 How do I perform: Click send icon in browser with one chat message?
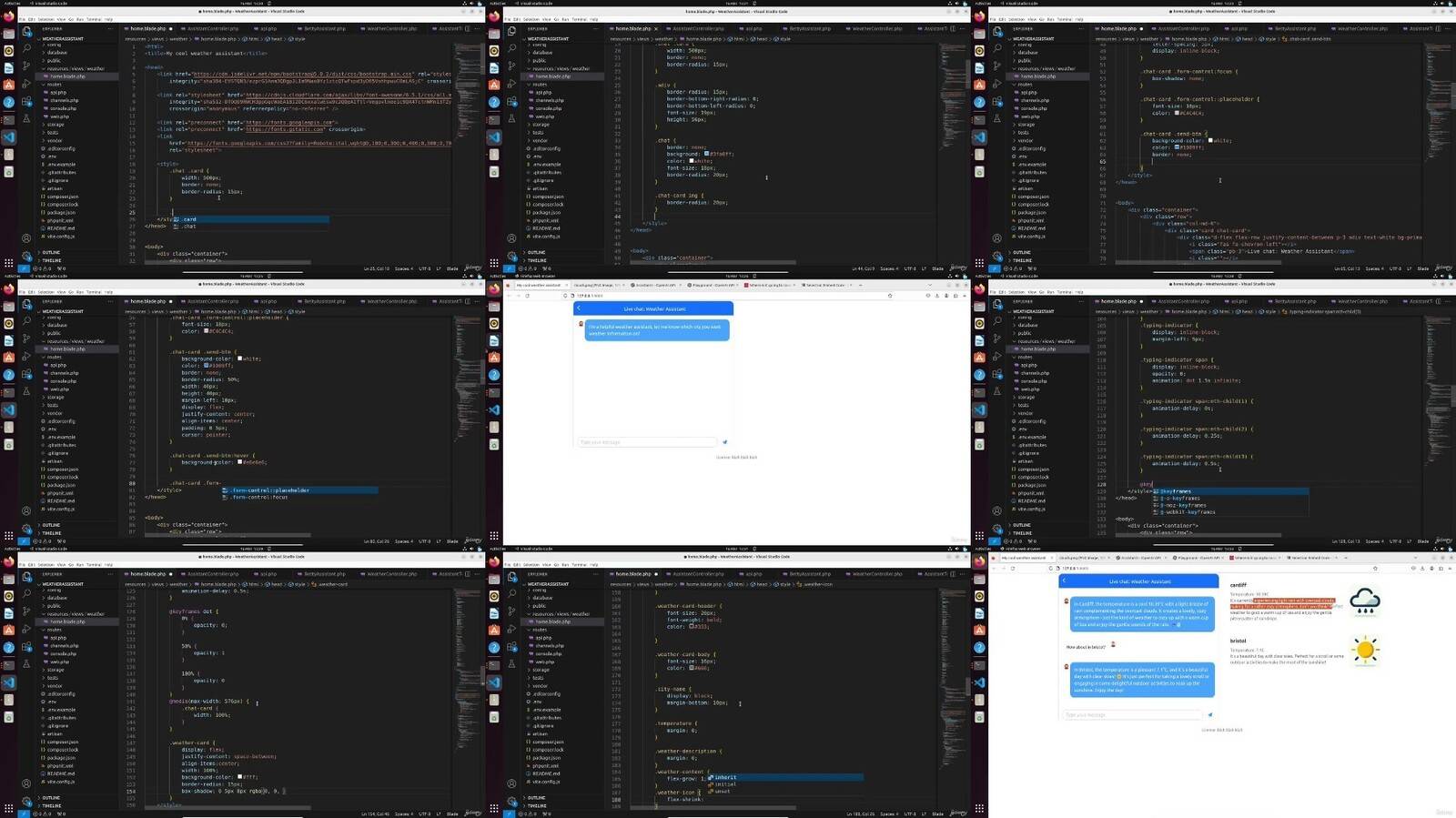724,442
